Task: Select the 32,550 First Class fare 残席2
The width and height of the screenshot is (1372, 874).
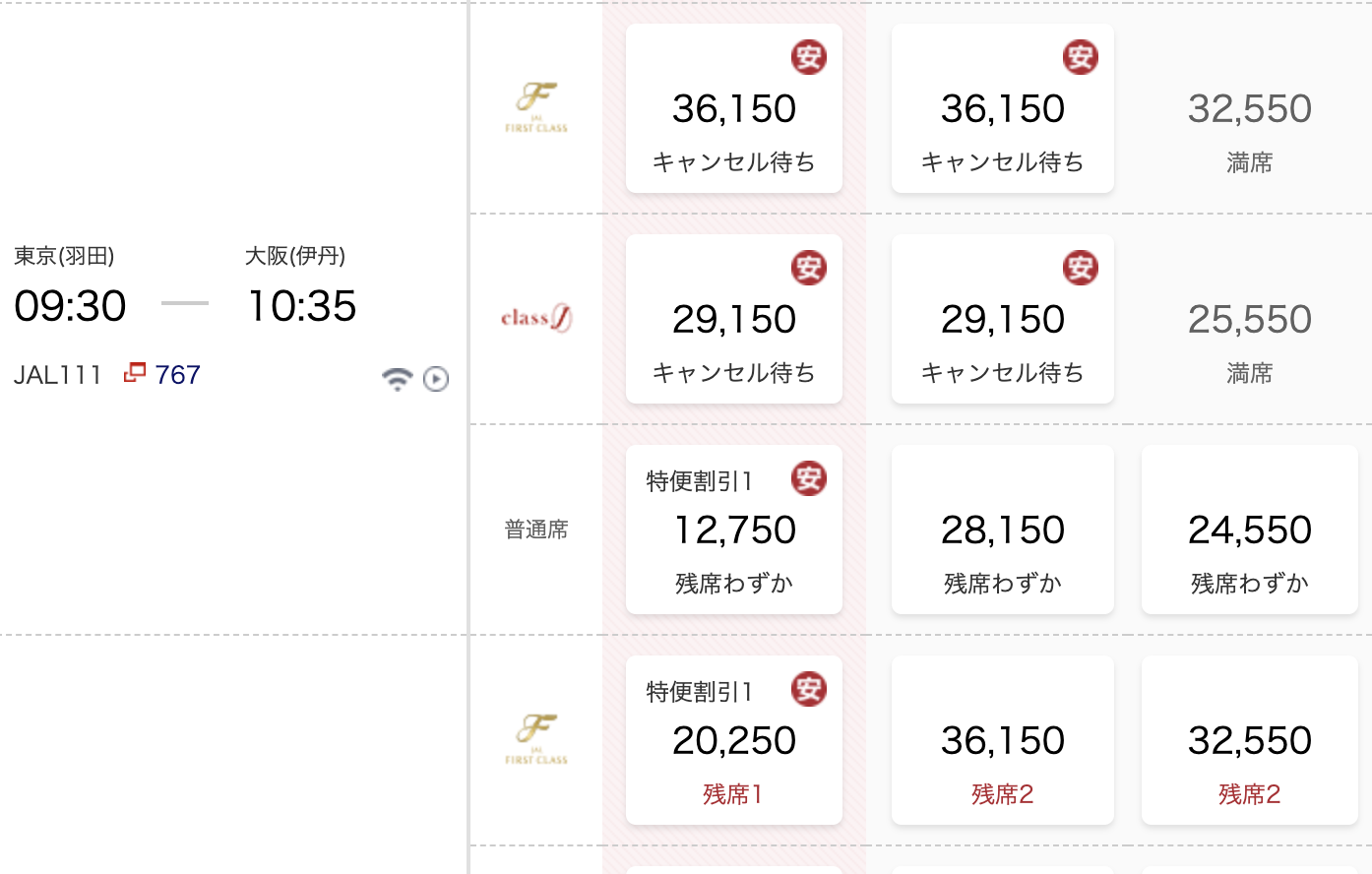Action: pos(1250,740)
